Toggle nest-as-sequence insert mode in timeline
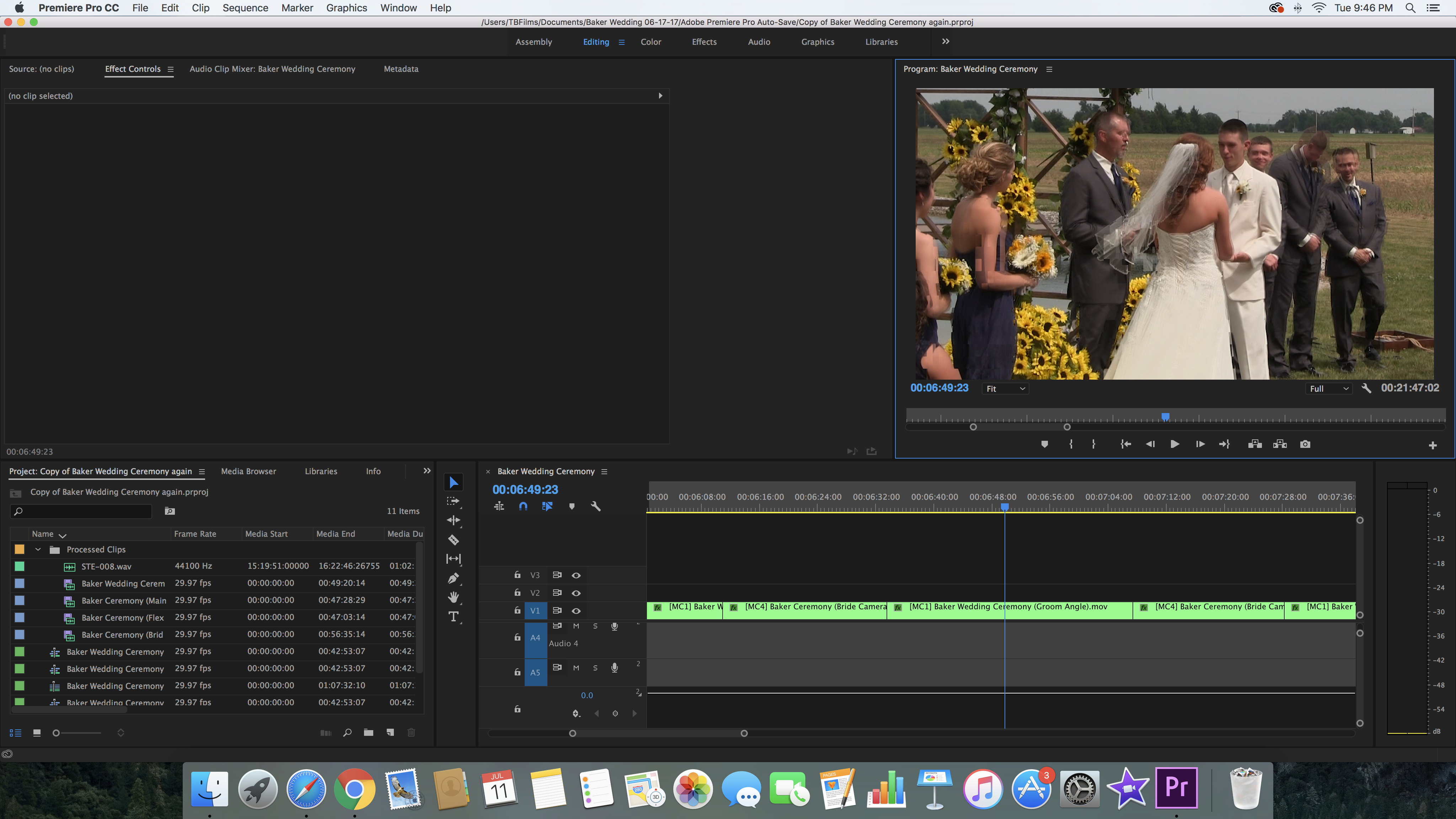 (x=499, y=507)
